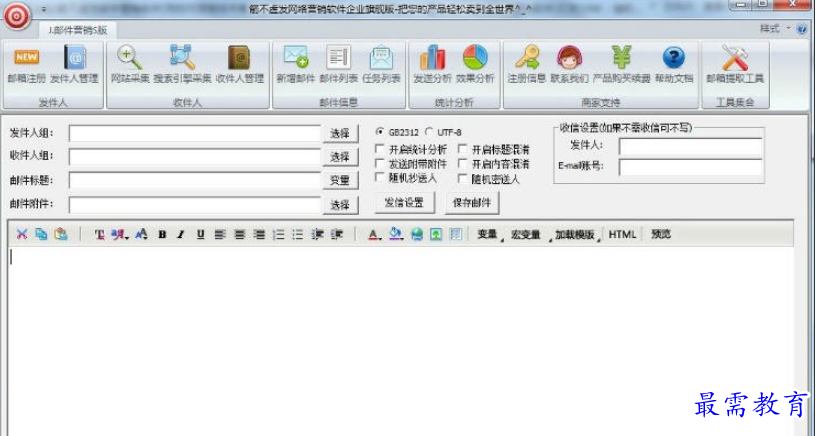Toggle italic formatting in the editor
Viewport: 816px width, 436px height.
181,235
